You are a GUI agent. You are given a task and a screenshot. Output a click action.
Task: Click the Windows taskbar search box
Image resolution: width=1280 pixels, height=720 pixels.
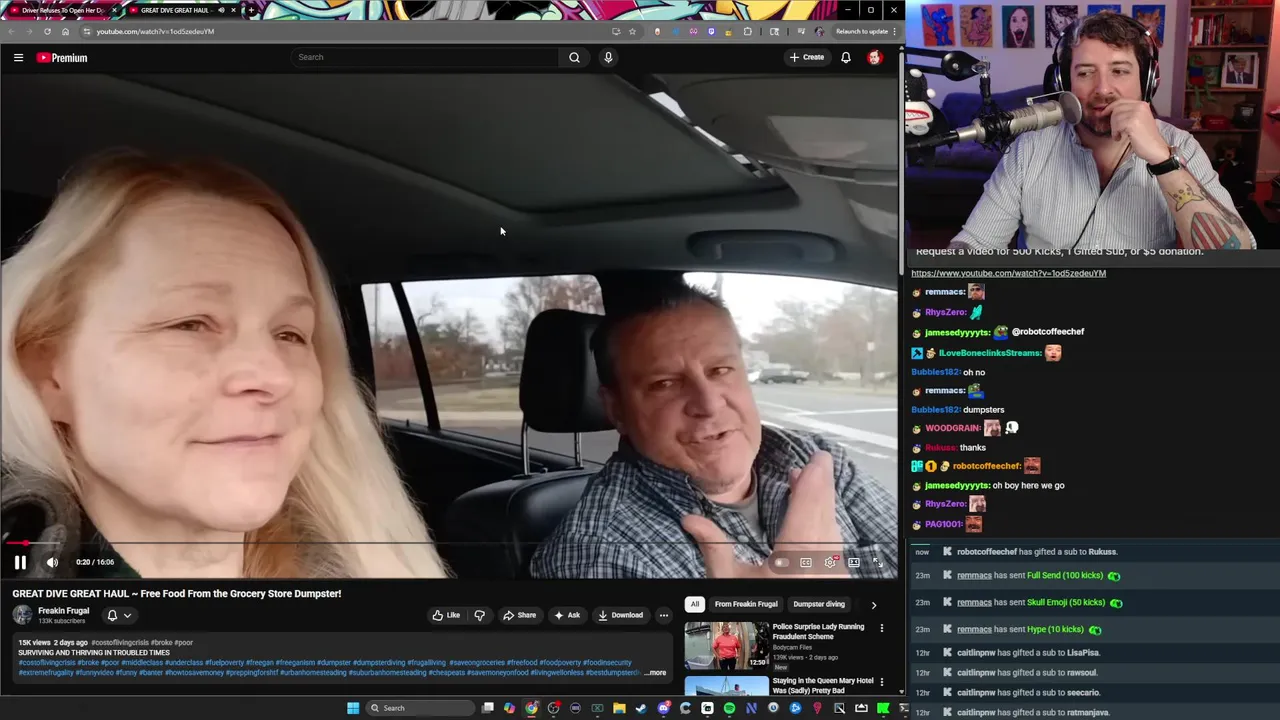point(420,708)
